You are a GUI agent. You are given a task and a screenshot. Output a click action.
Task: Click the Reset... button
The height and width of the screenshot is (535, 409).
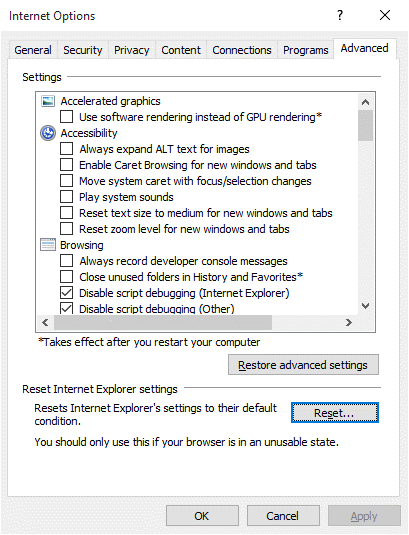click(x=335, y=413)
